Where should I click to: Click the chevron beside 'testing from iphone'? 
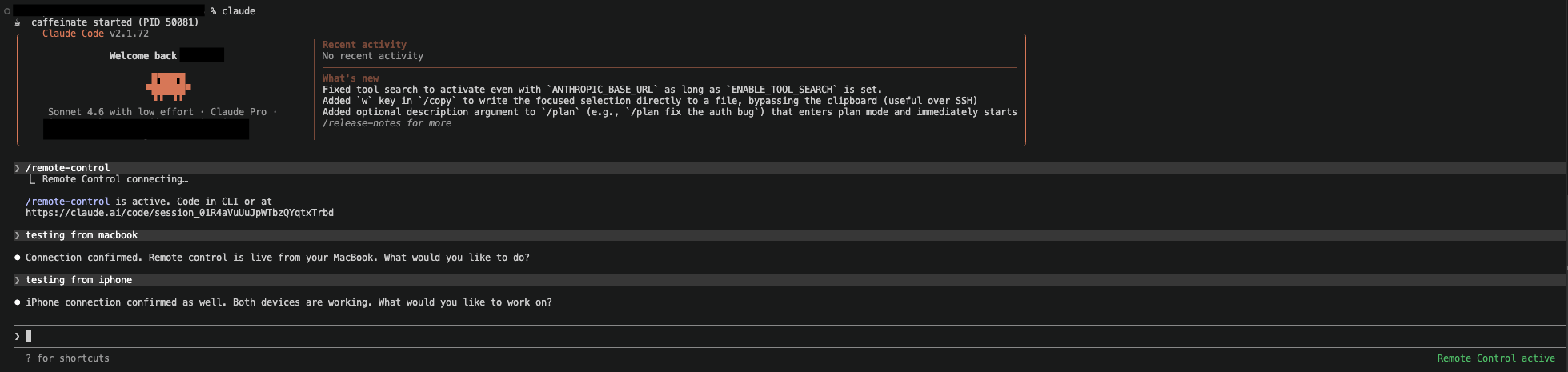(17, 280)
